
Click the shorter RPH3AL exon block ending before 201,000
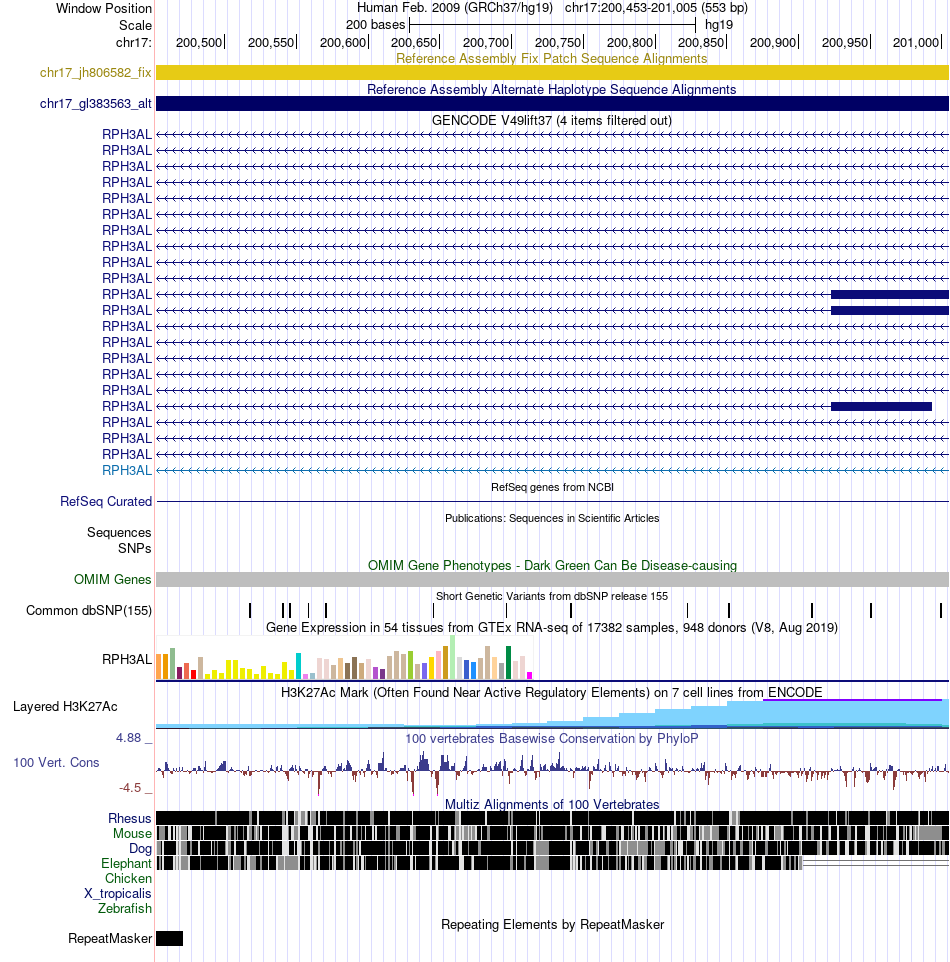[881, 406]
